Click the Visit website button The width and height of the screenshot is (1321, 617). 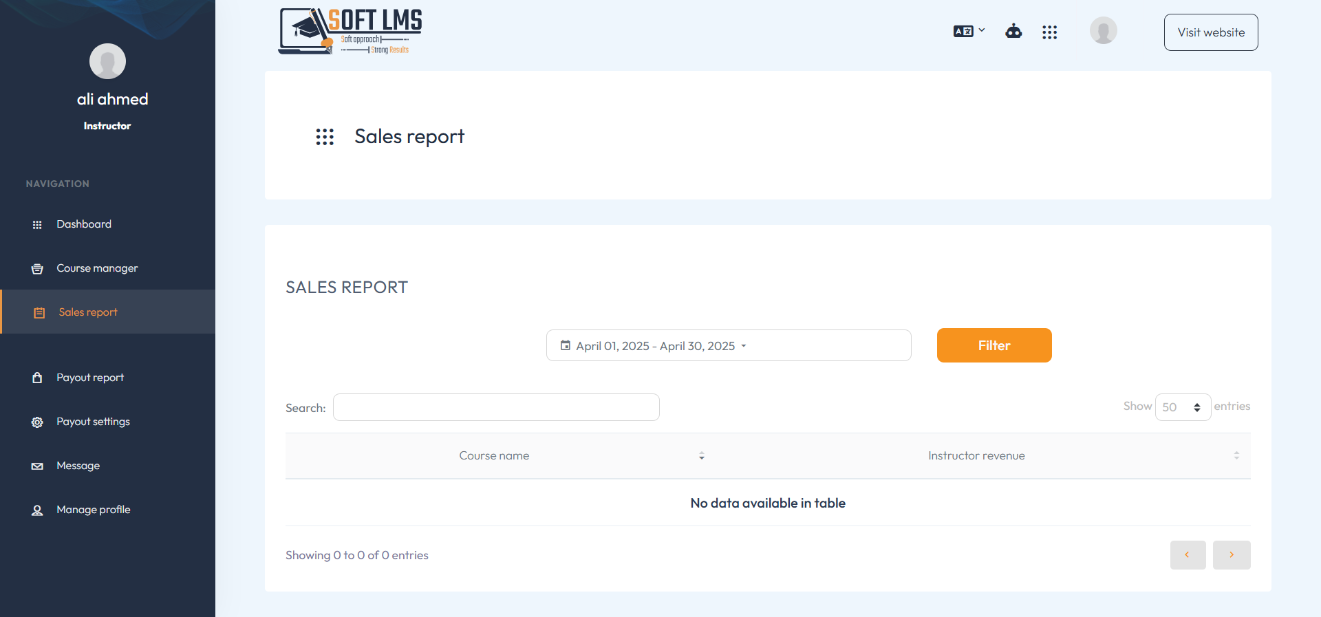[x=1211, y=32]
